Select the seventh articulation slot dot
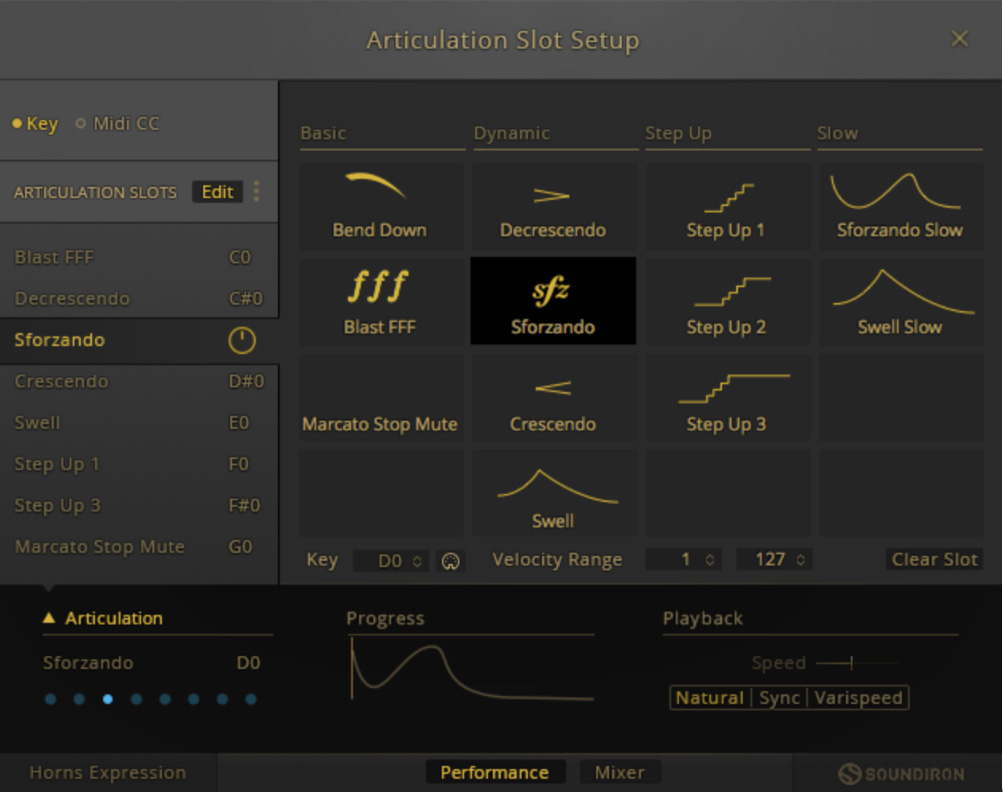 click(x=222, y=699)
